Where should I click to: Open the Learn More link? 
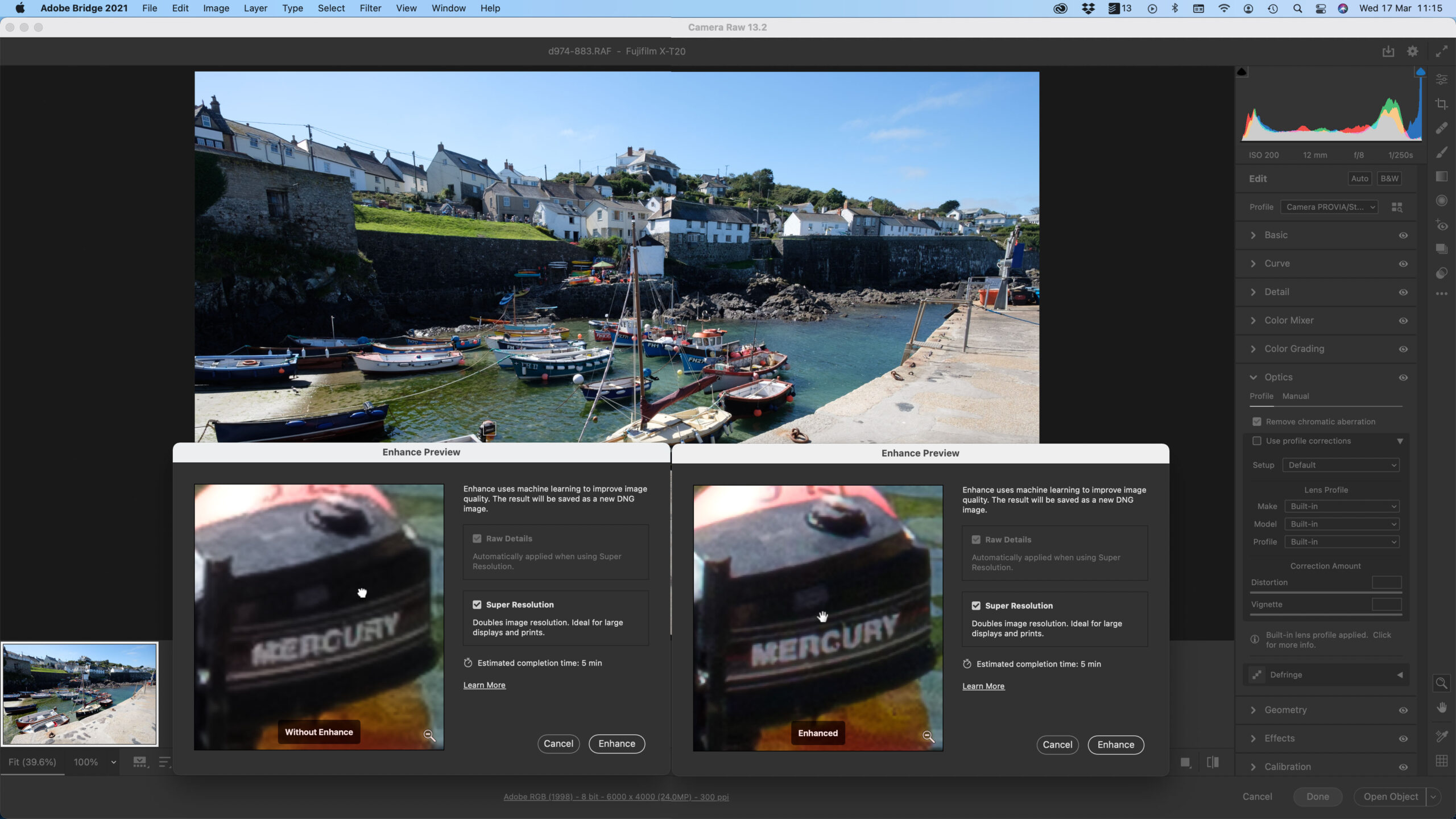point(484,685)
